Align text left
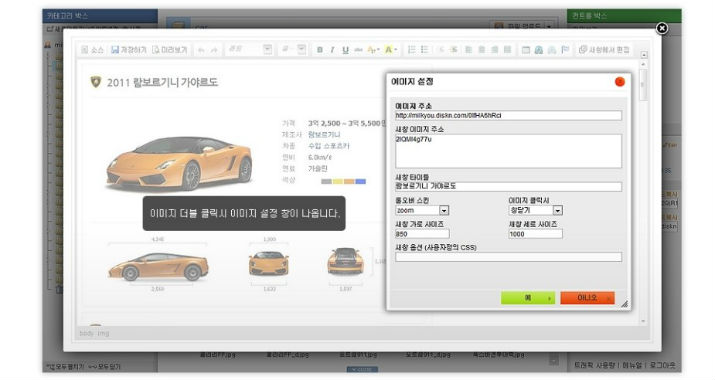 point(468,50)
